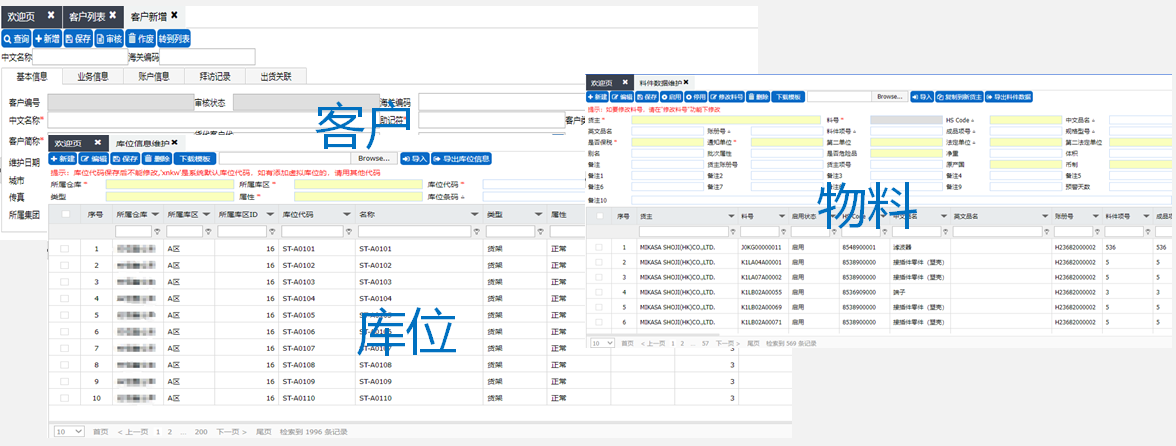
Task: Open the 拜访记录 tab in customer form
Action: click(x=214, y=76)
